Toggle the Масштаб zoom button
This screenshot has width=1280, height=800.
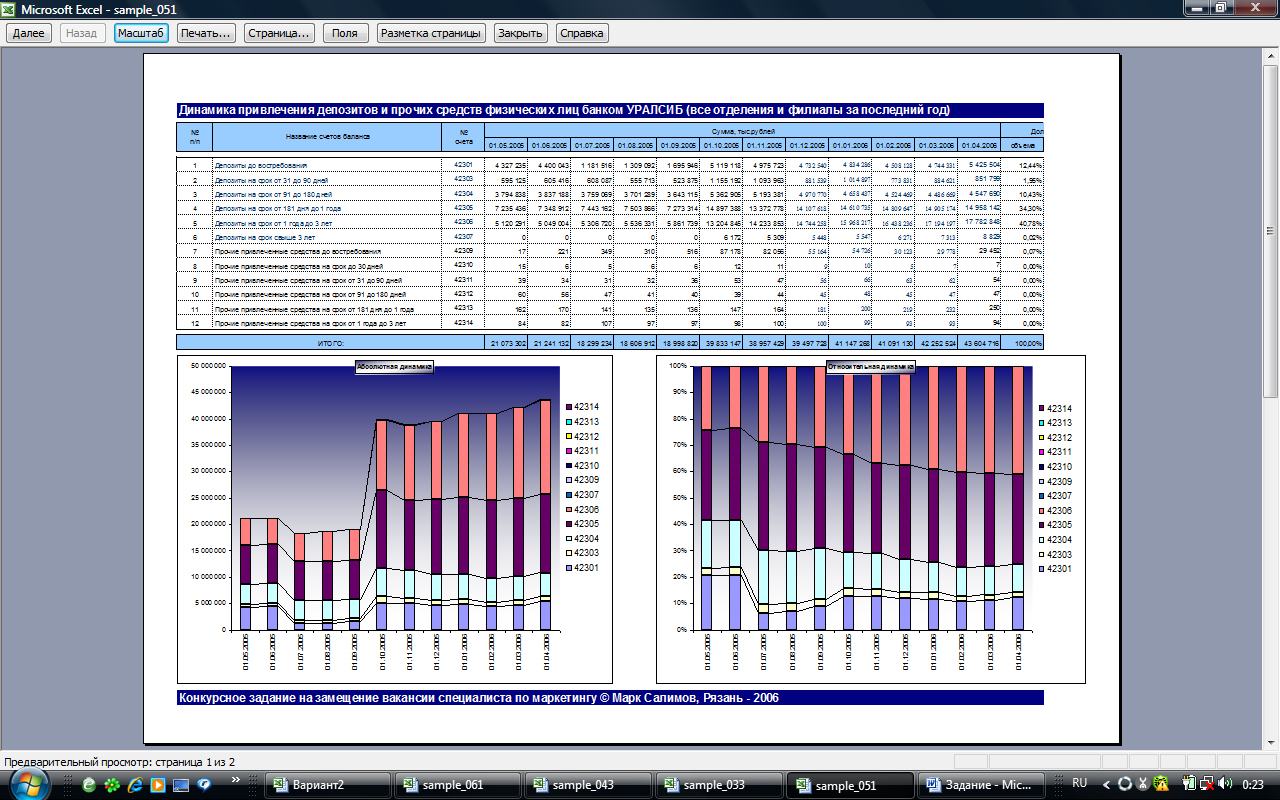click(x=141, y=33)
